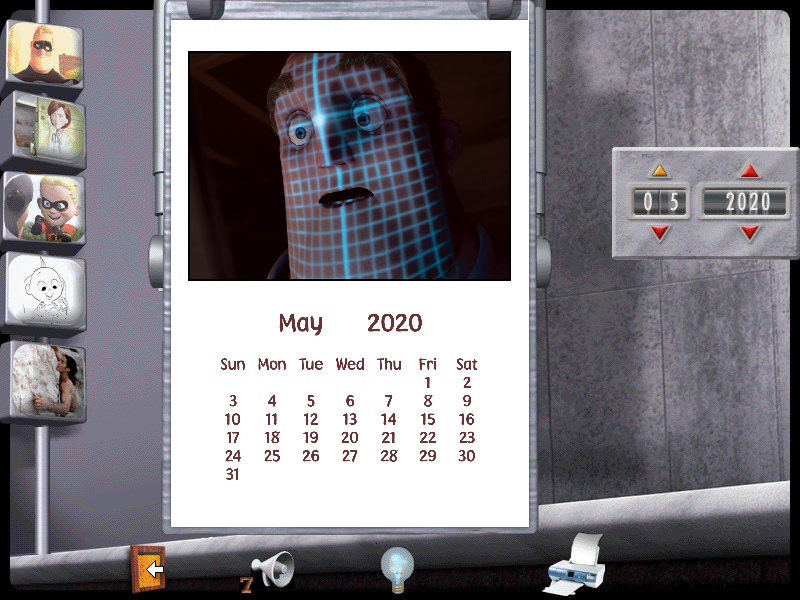This screenshot has height=600, width=800.
Task: Decrease the month with down arrow
Action: (659, 233)
